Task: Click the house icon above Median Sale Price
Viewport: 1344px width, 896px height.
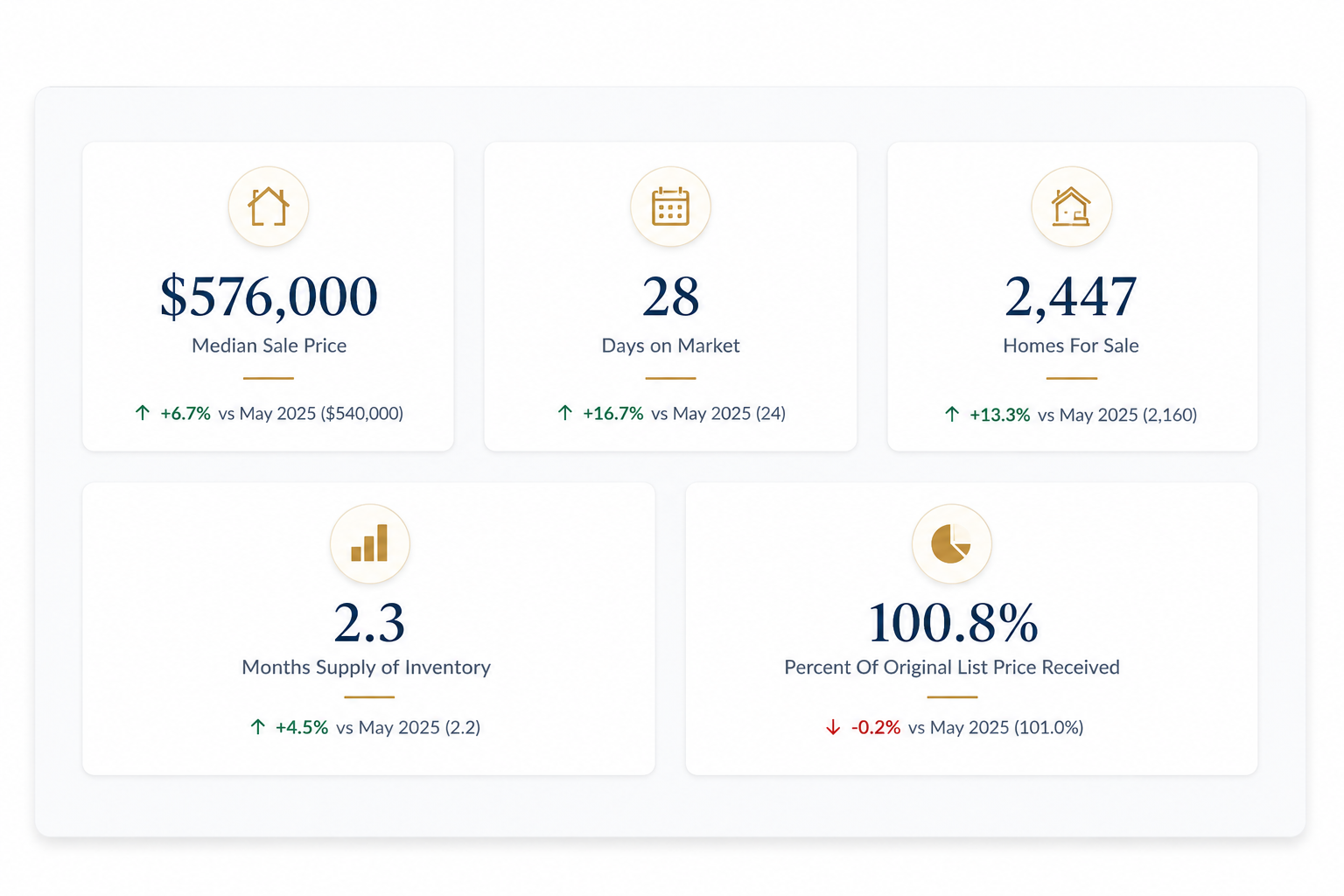Action: (269, 206)
